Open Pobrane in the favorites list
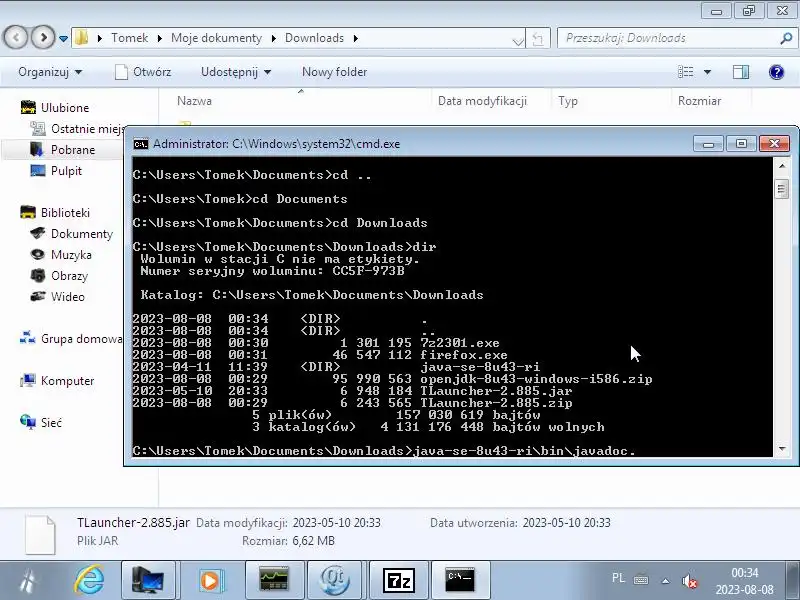This screenshot has height=600, width=800. [63, 149]
